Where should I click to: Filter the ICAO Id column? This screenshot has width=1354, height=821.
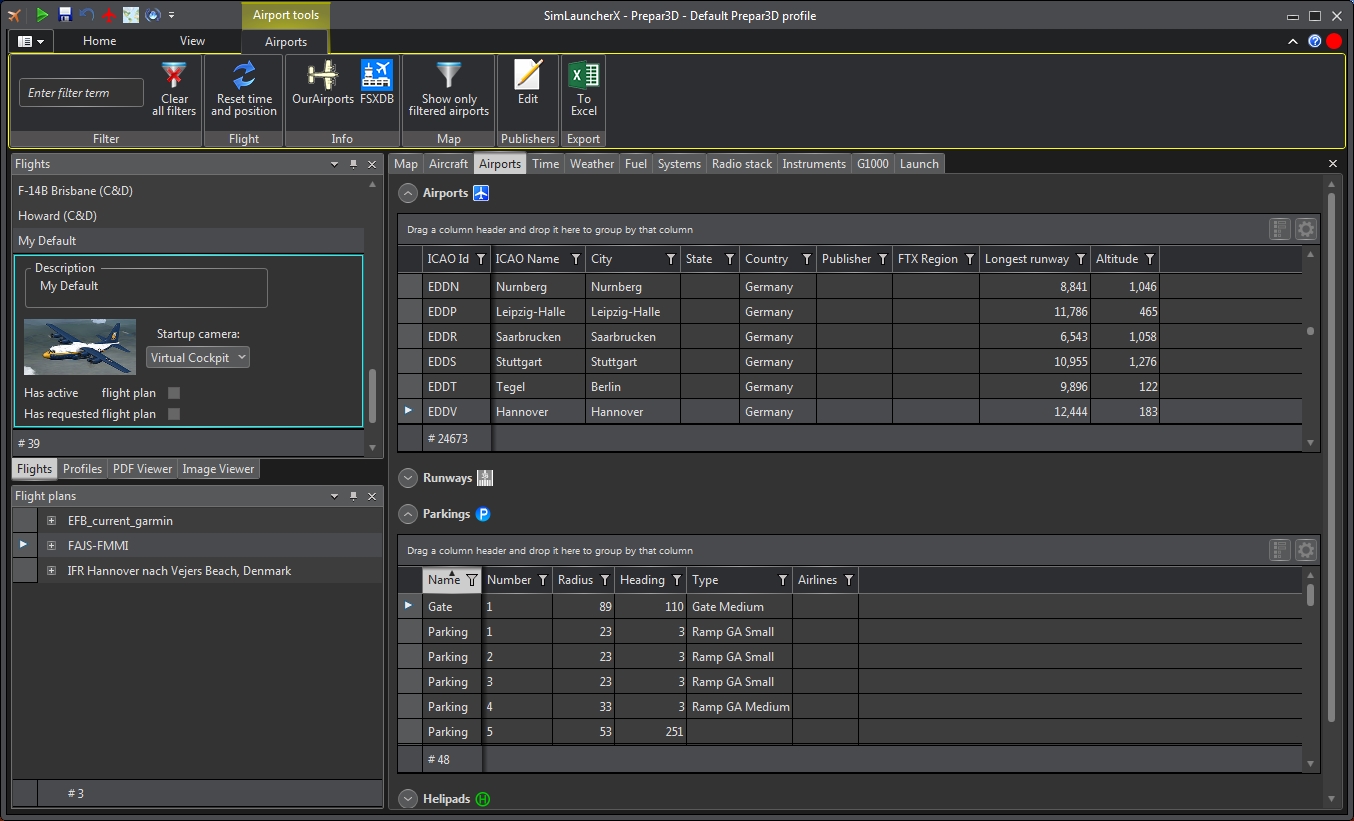pyautogui.click(x=481, y=260)
